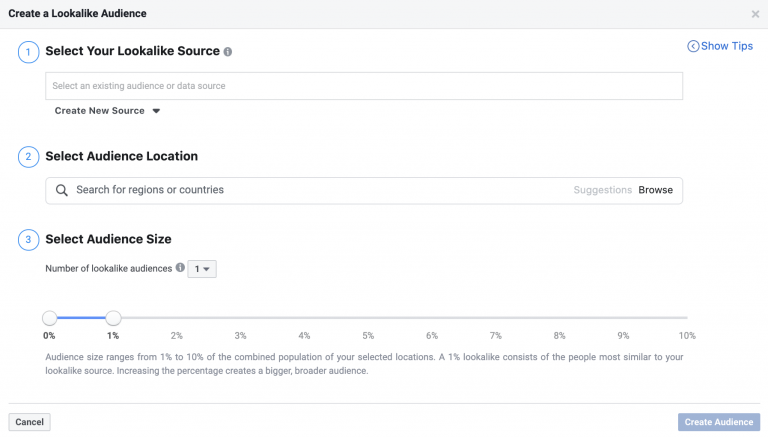
Task: Click info icon beside Select Your Lookalike Source
Action: tap(228, 51)
